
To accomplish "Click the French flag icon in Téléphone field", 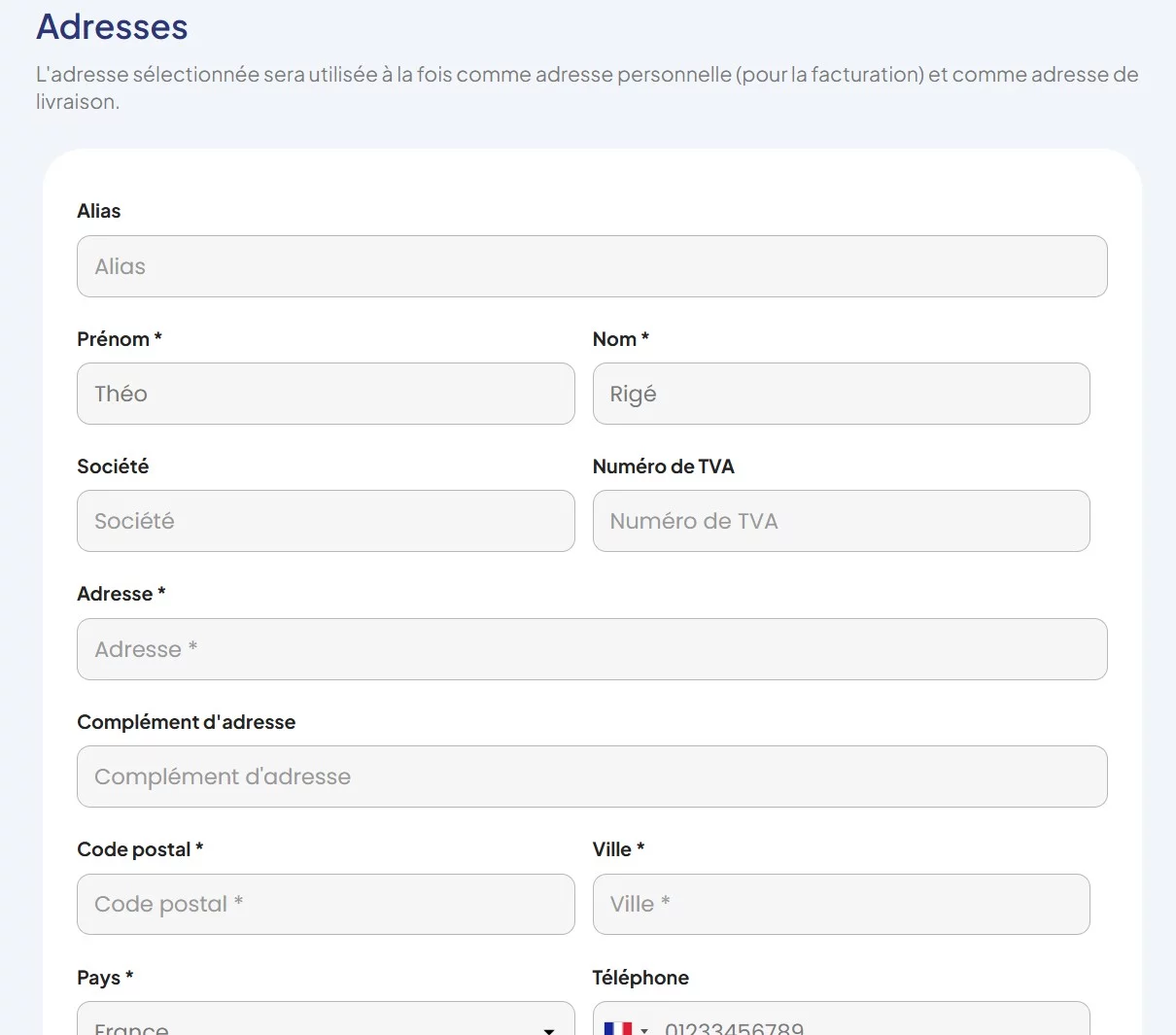I will pos(617,1028).
